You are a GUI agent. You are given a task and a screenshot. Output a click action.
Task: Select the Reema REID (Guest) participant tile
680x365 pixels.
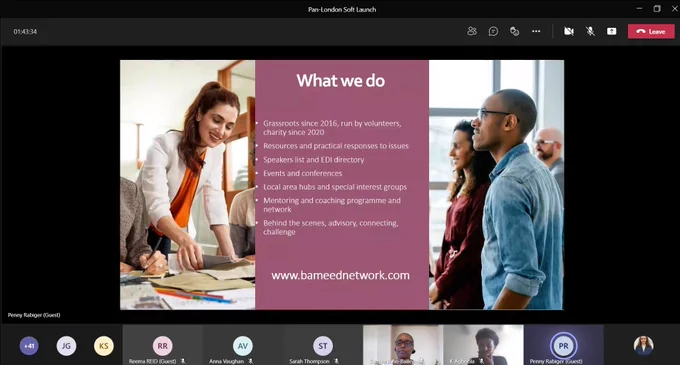point(163,345)
